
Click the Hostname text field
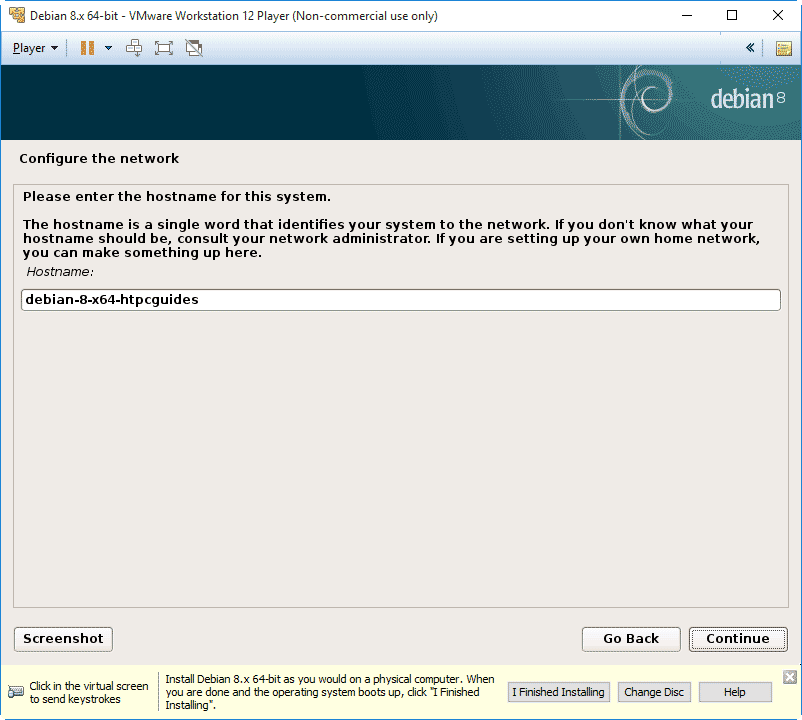400,300
